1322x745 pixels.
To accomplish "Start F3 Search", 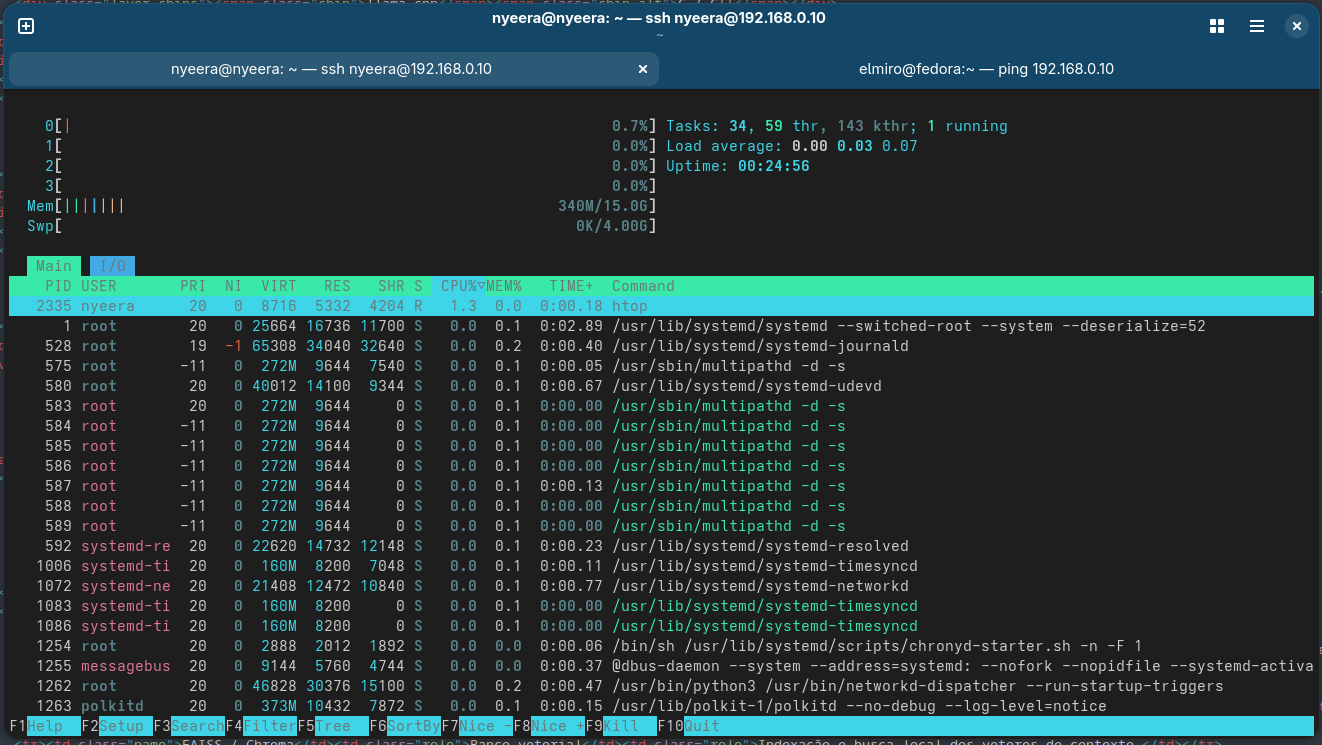I will 189,726.
